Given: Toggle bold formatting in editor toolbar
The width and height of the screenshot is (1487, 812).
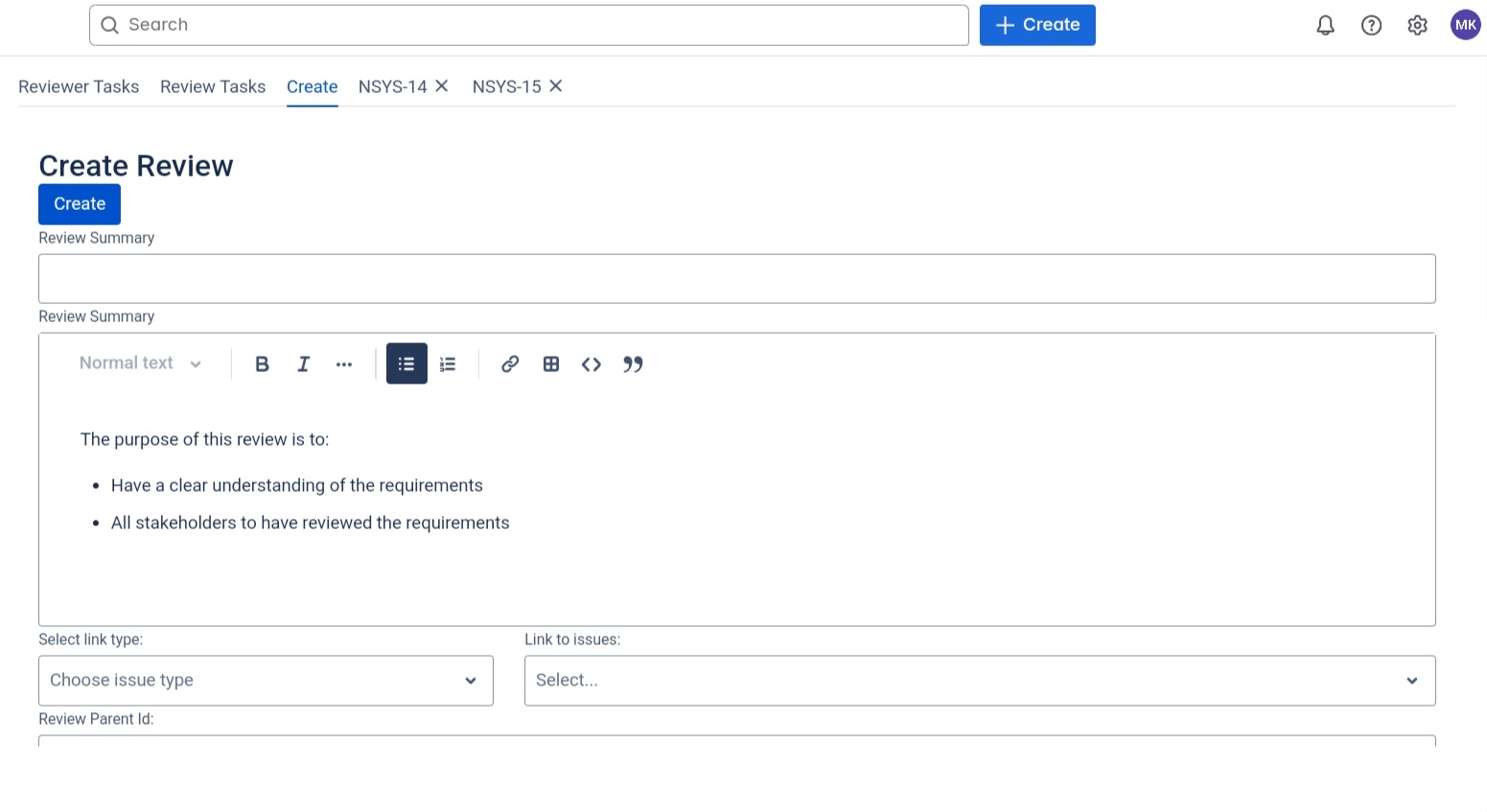Looking at the screenshot, I should [262, 364].
